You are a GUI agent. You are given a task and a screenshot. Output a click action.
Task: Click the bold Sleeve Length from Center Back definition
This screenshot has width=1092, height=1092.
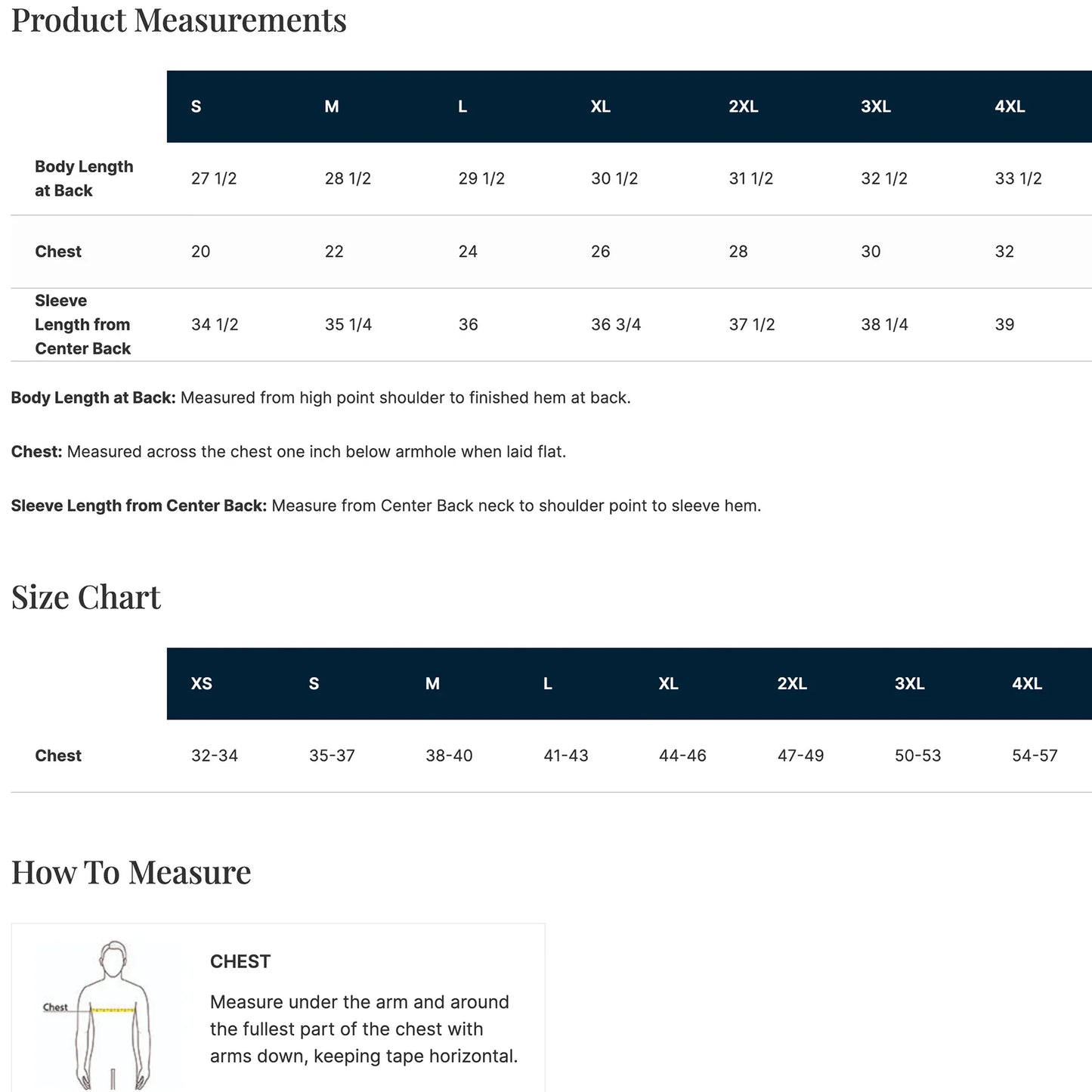[139, 506]
